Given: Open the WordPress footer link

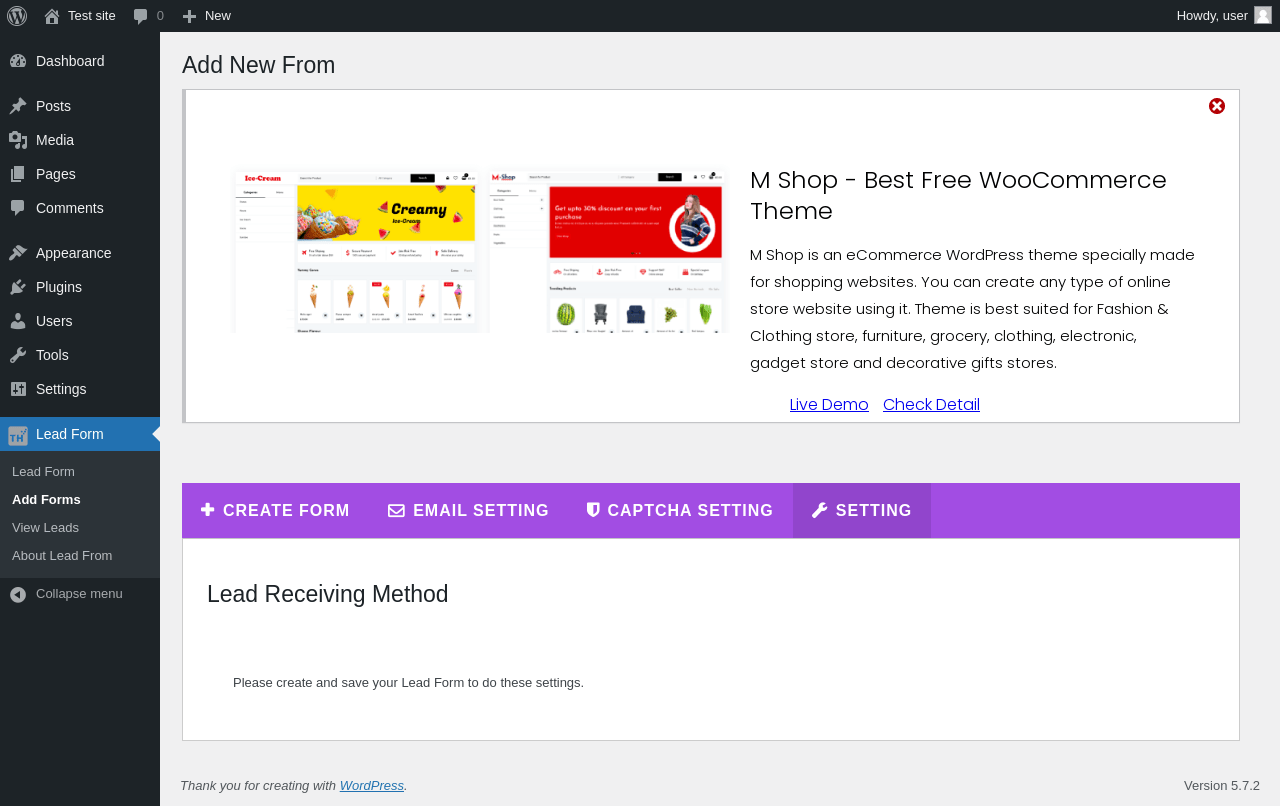Looking at the screenshot, I should (x=372, y=786).
